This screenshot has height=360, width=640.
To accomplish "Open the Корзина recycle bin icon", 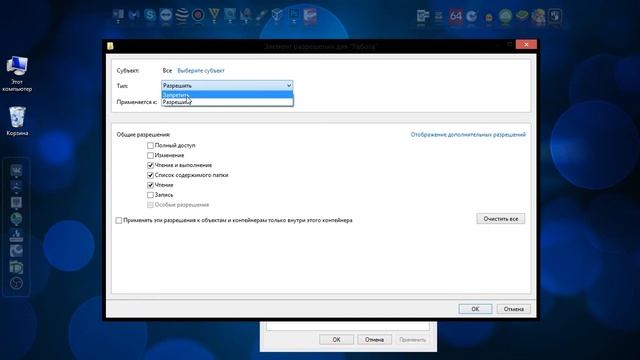I will (17, 121).
